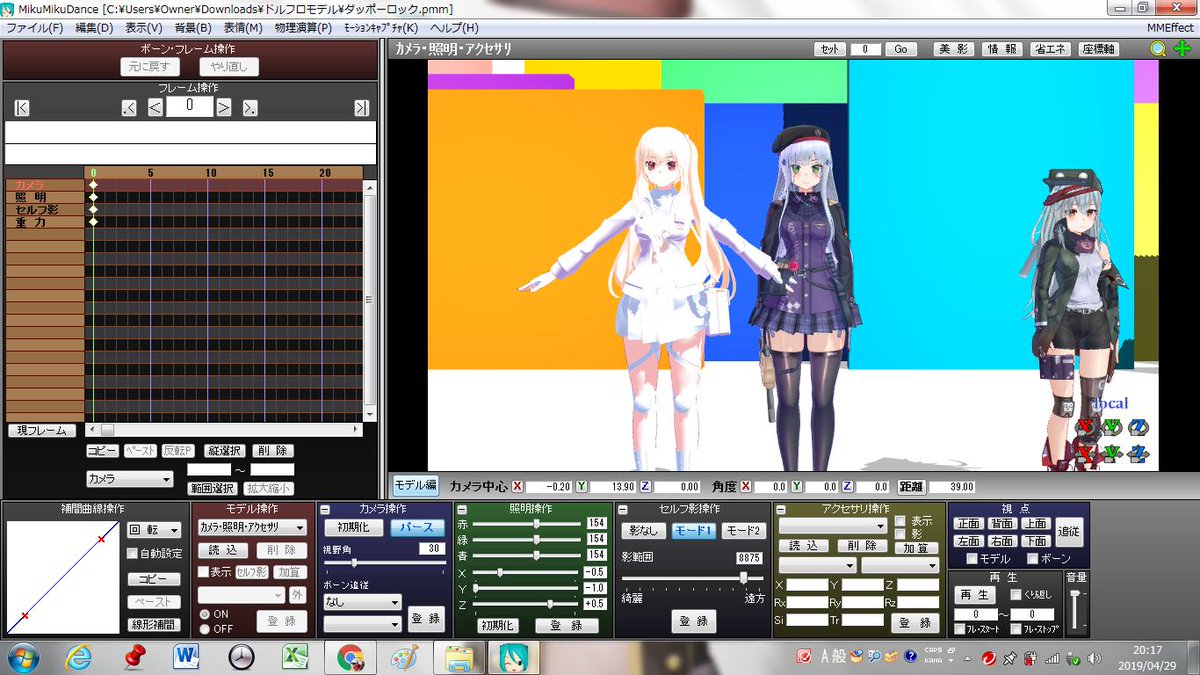Open the right accessory parent-bone dropdown

tap(900, 566)
